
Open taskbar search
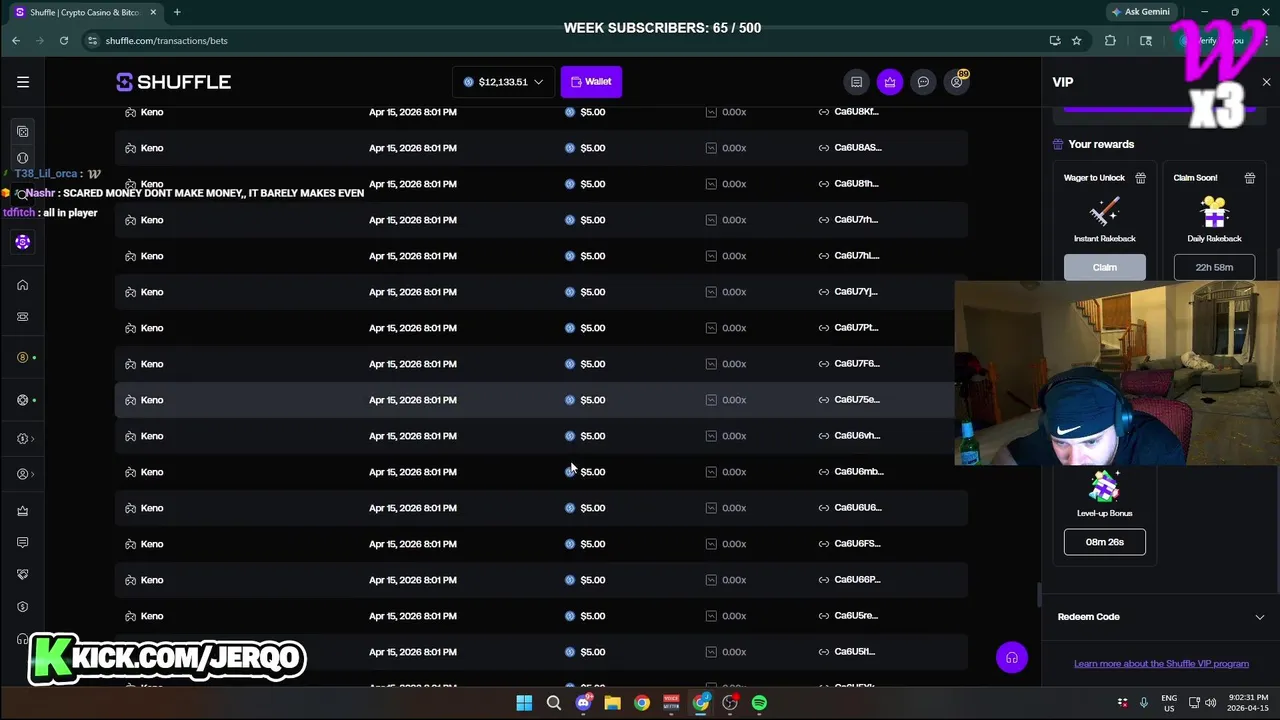point(553,703)
